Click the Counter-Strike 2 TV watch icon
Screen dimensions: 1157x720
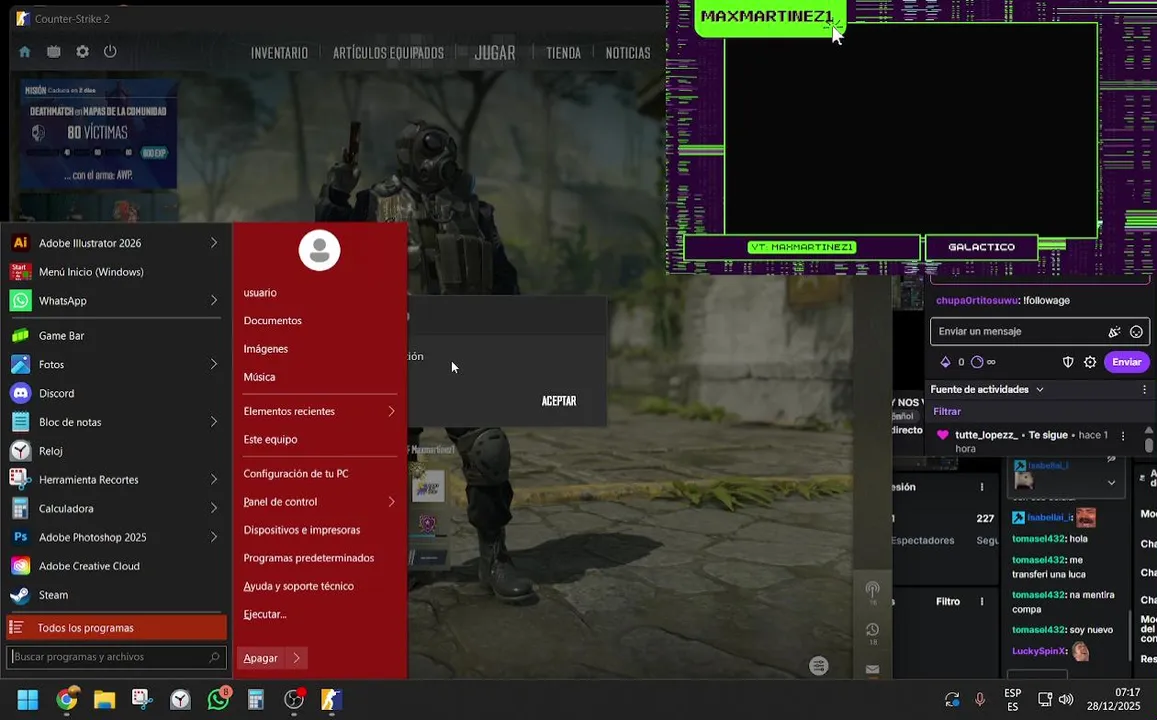point(54,52)
